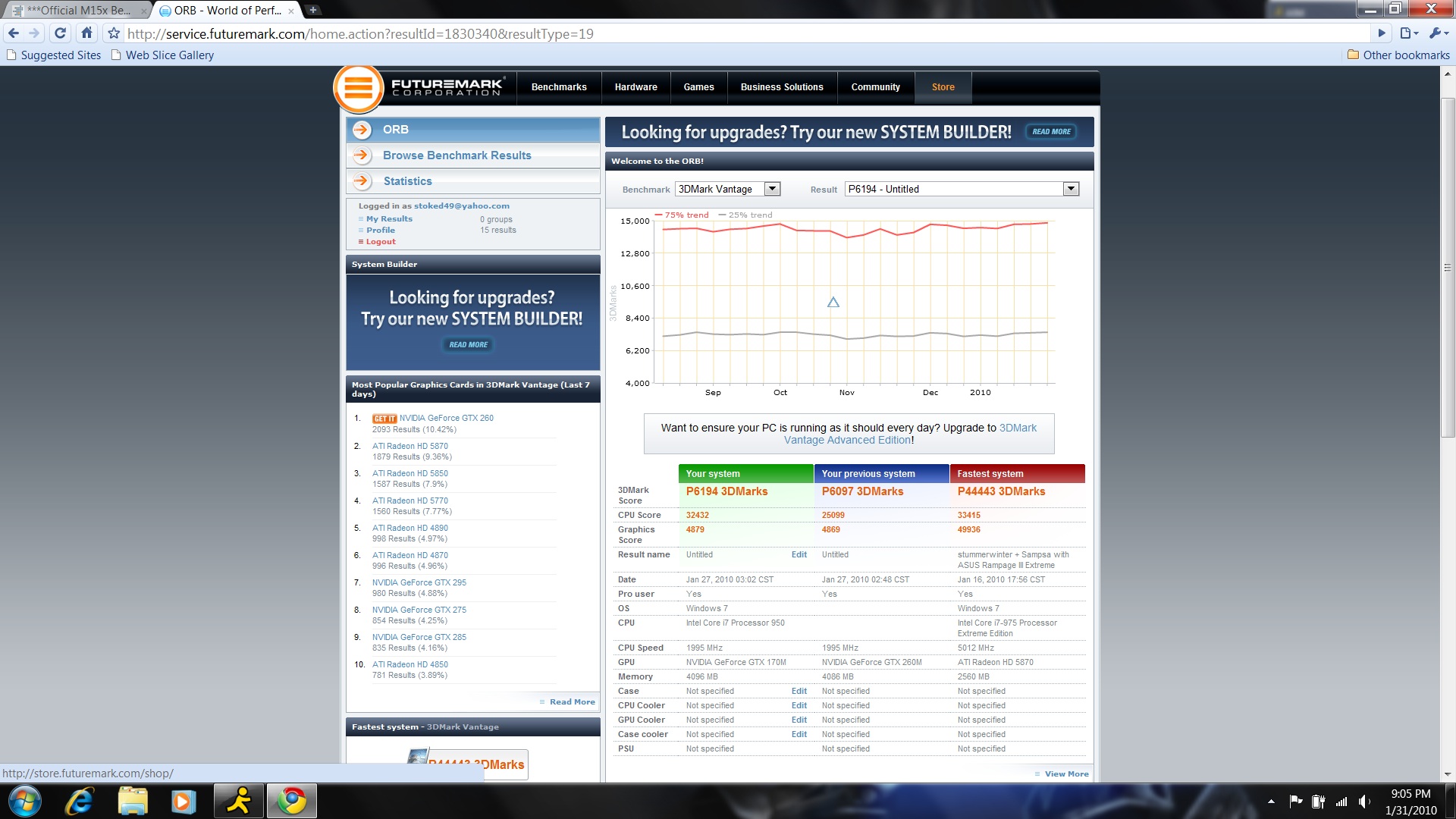
Task: Open NVIDIA GeForce GTX 260 link
Action: (x=446, y=419)
